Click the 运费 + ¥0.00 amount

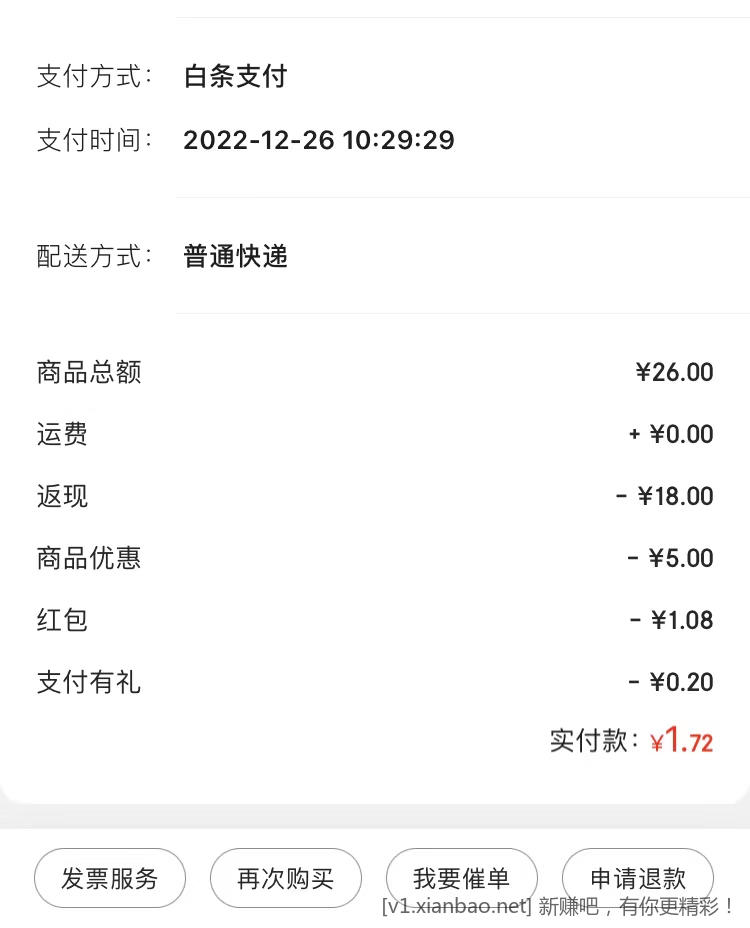click(x=671, y=434)
